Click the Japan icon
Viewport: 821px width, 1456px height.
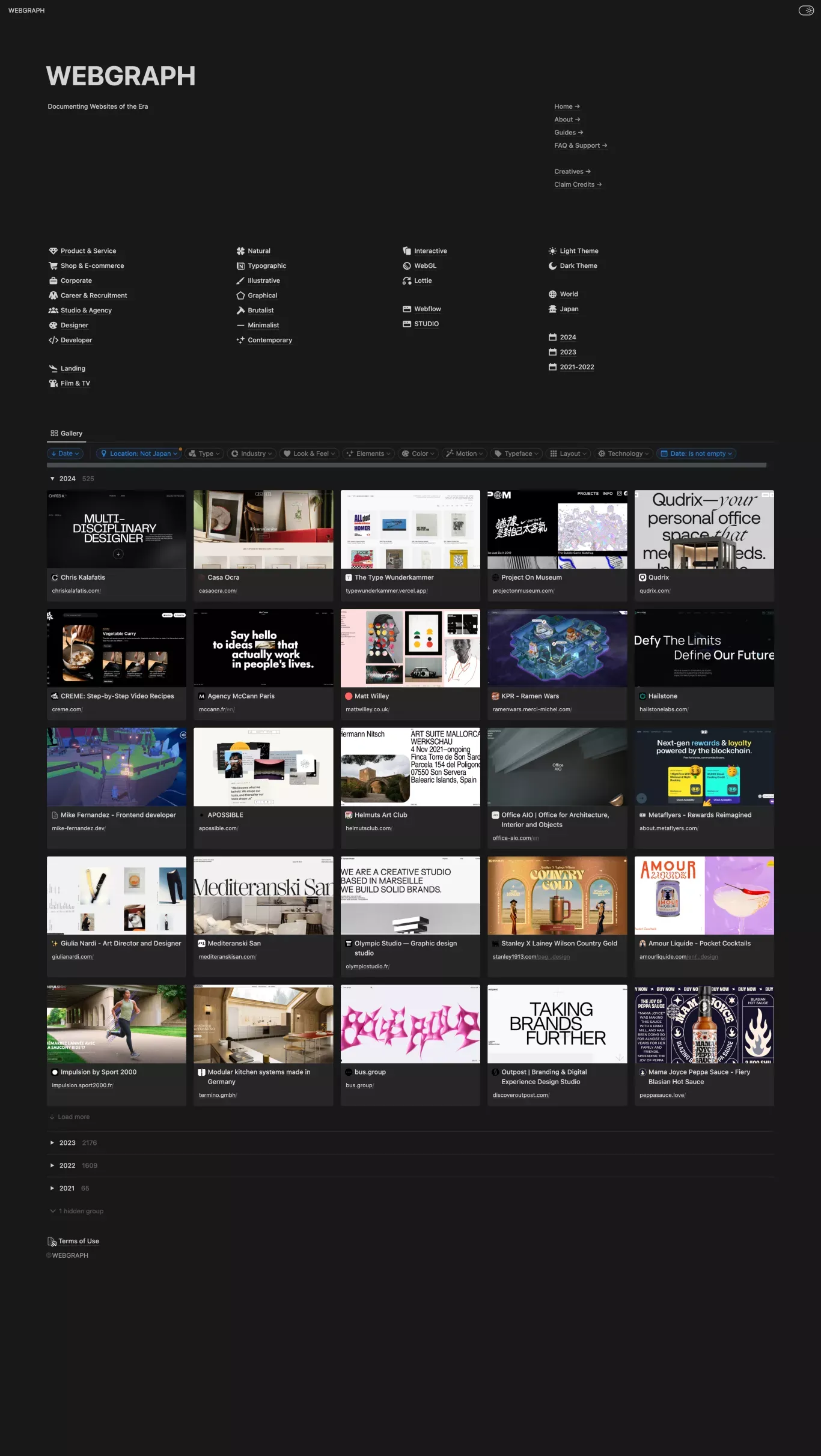[x=553, y=309]
